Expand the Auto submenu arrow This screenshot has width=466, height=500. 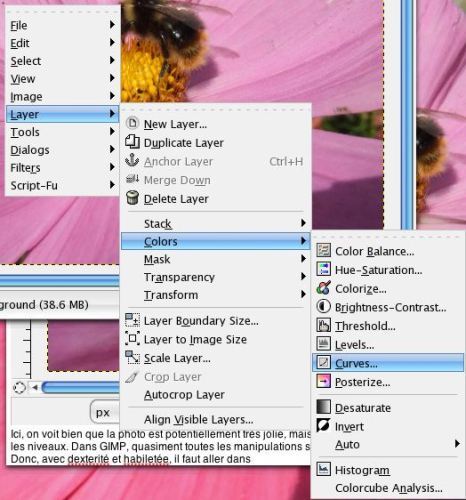click(x=457, y=443)
